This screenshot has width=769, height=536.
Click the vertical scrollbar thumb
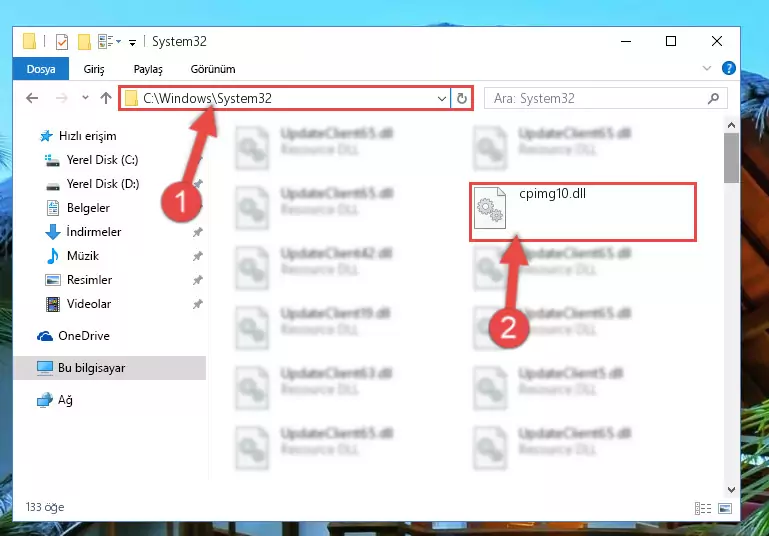(731, 158)
